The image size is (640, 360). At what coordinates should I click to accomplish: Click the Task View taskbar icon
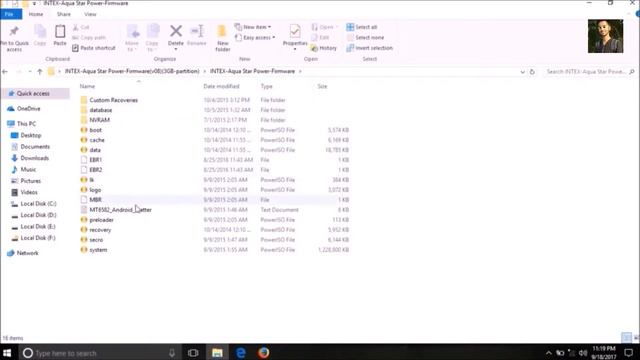(193, 353)
